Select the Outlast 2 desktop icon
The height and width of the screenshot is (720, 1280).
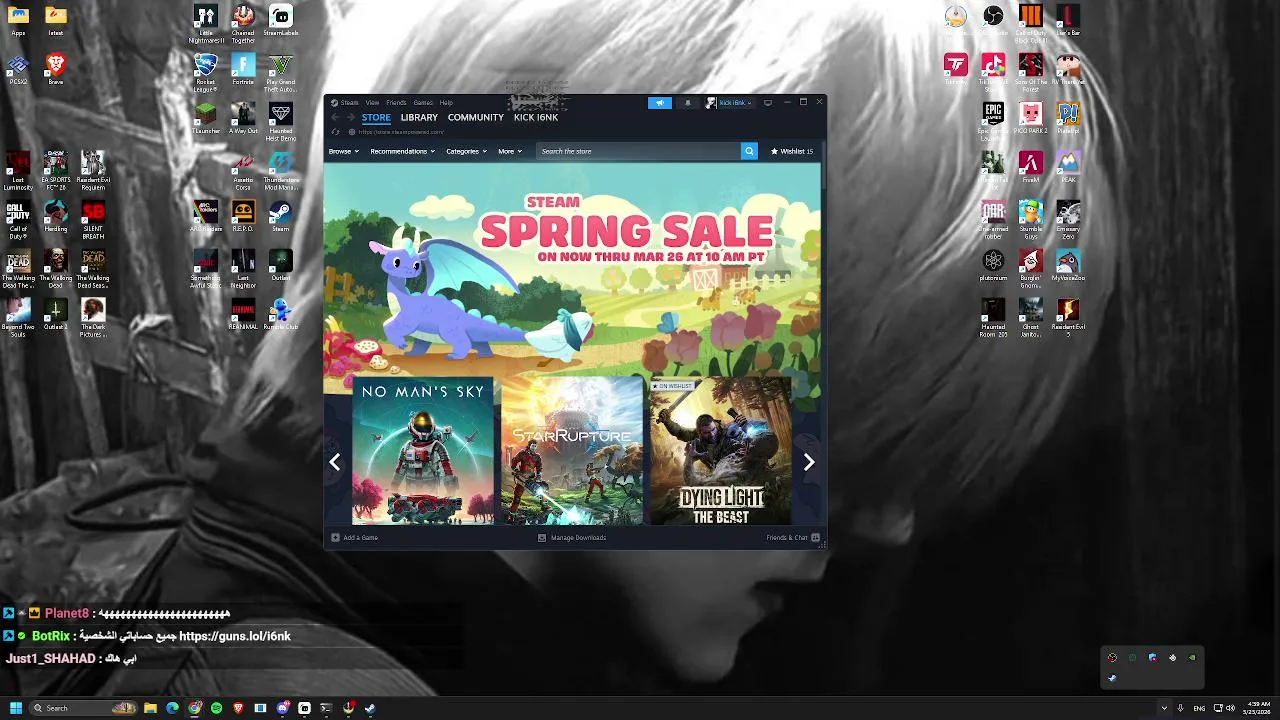tap(56, 314)
